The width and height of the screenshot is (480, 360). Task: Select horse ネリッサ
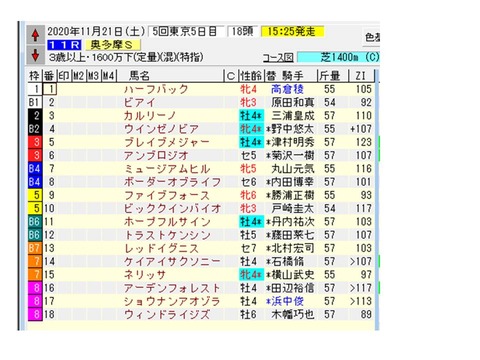click(145, 275)
